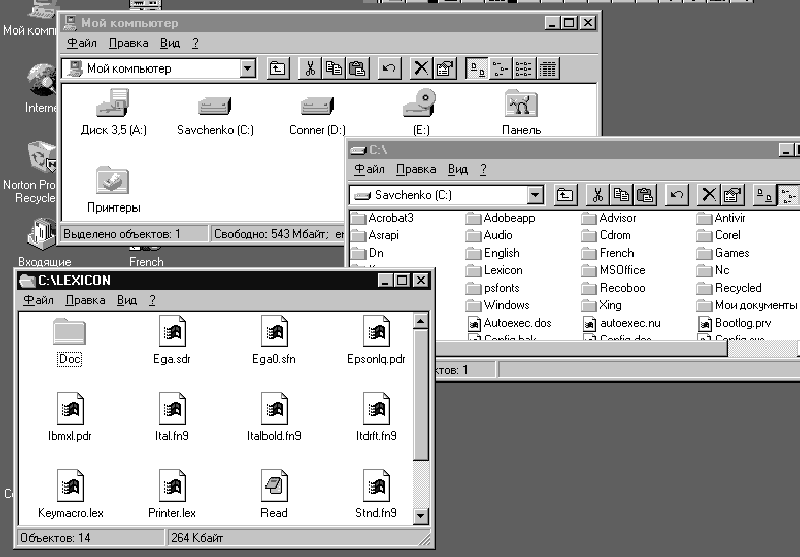This screenshot has height=557, width=800.
Task: Click Undo icon in C:\ window toolbar
Action: [x=677, y=195]
